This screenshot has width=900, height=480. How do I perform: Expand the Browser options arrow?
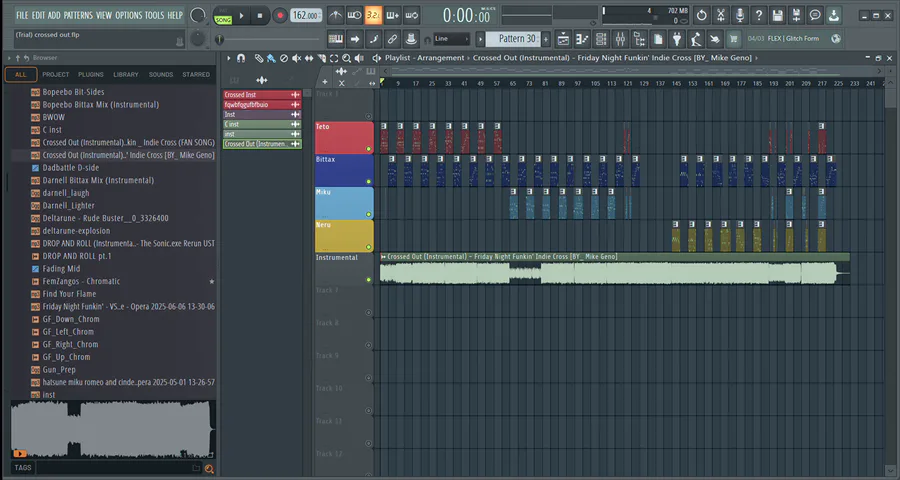tap(9, 58)
